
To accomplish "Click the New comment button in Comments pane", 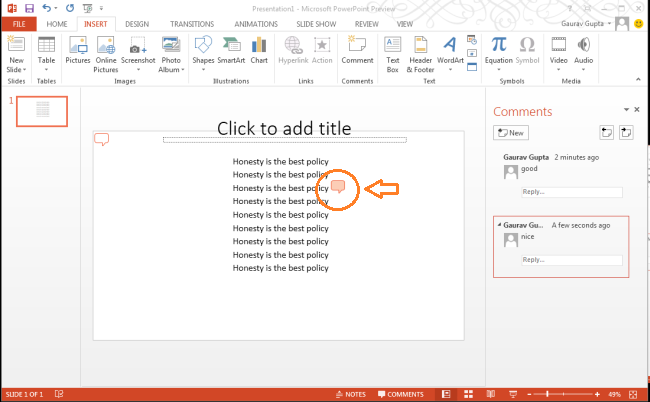I will pos(511,133).
